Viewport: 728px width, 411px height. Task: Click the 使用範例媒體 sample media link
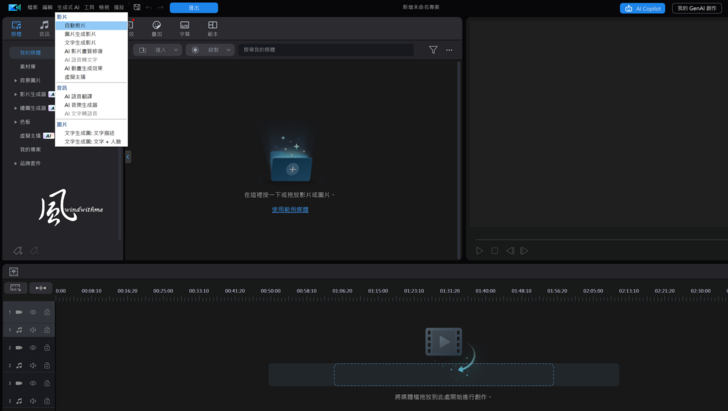[290, 210]
